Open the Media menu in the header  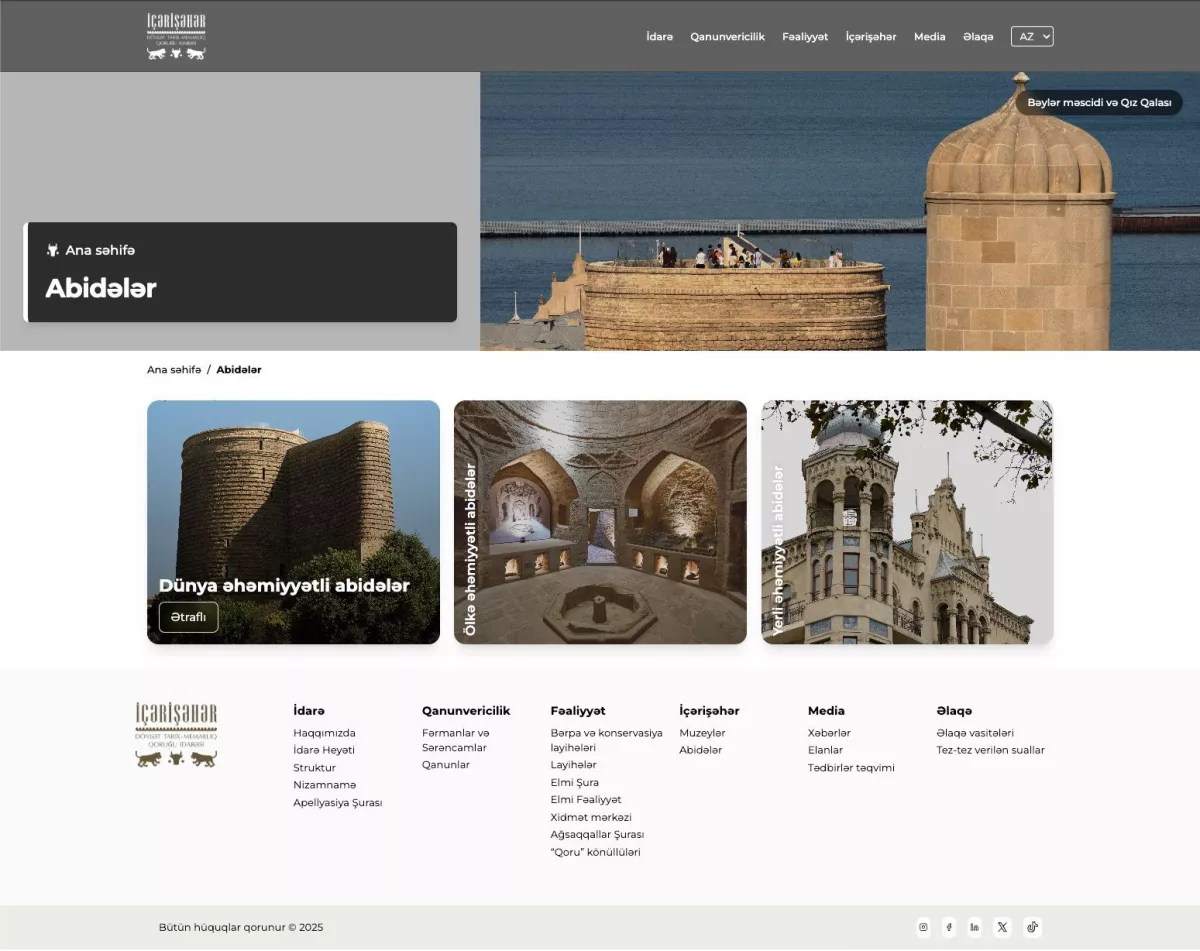click(929, 37)
